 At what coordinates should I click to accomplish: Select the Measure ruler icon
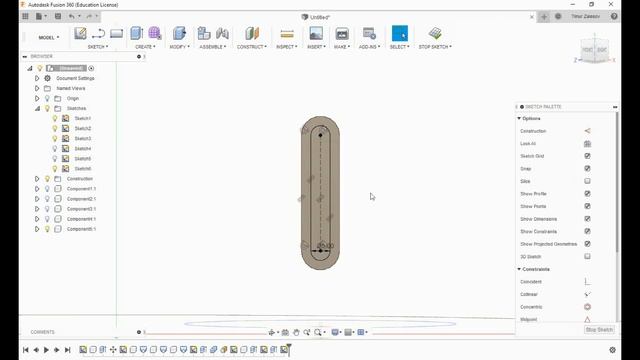click(287, 33)
